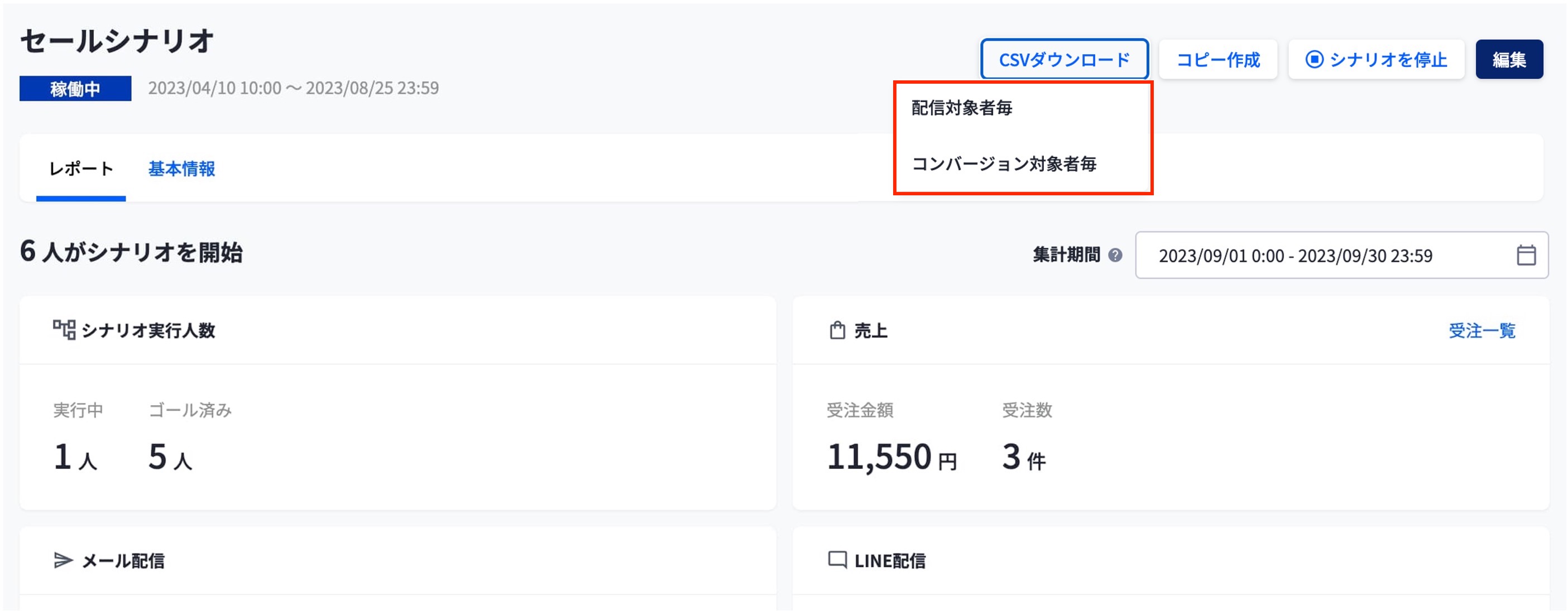Click the paper plane icon by メール配信

pos(63,560)
